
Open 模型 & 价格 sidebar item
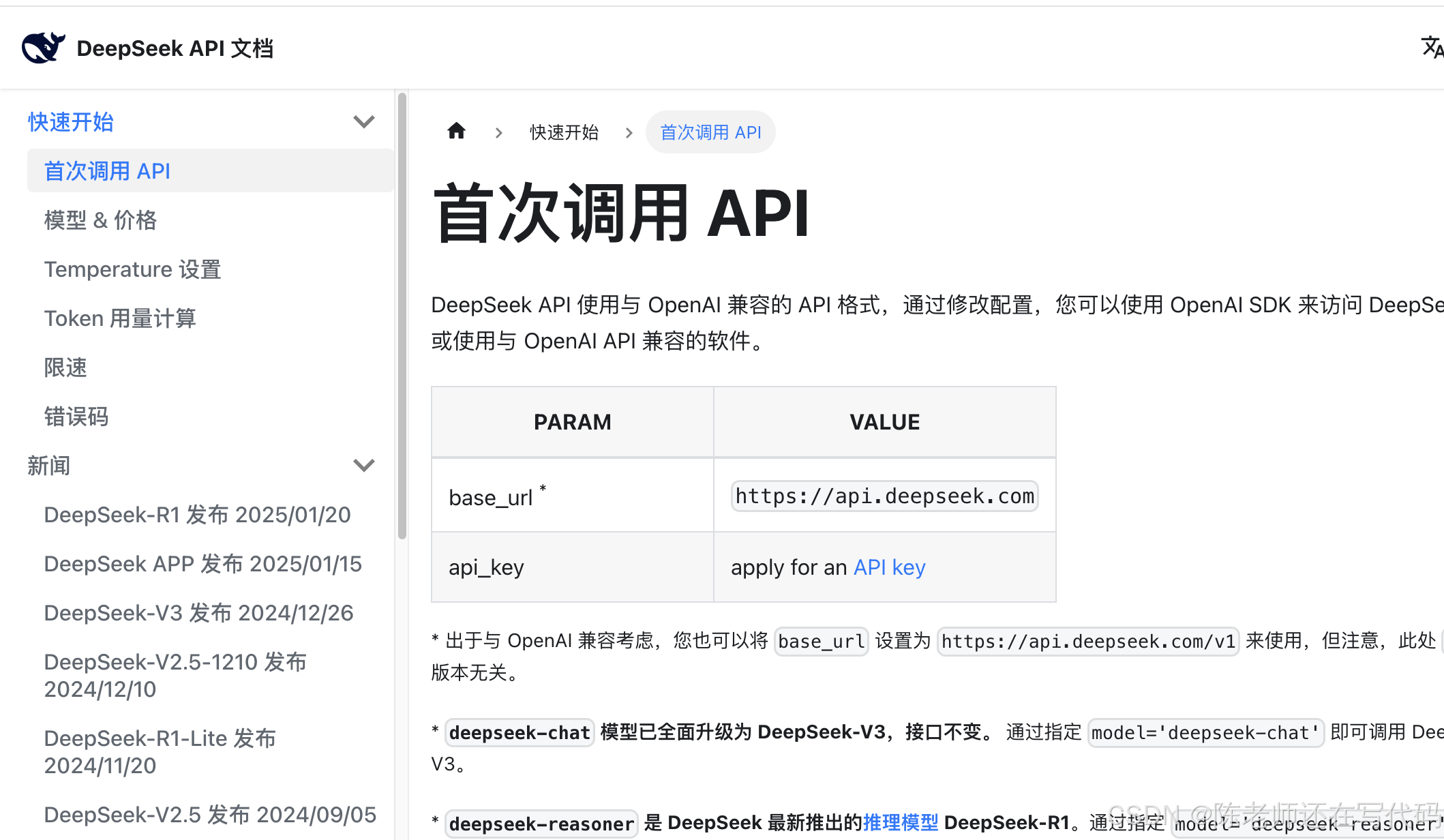coord(100,220)
